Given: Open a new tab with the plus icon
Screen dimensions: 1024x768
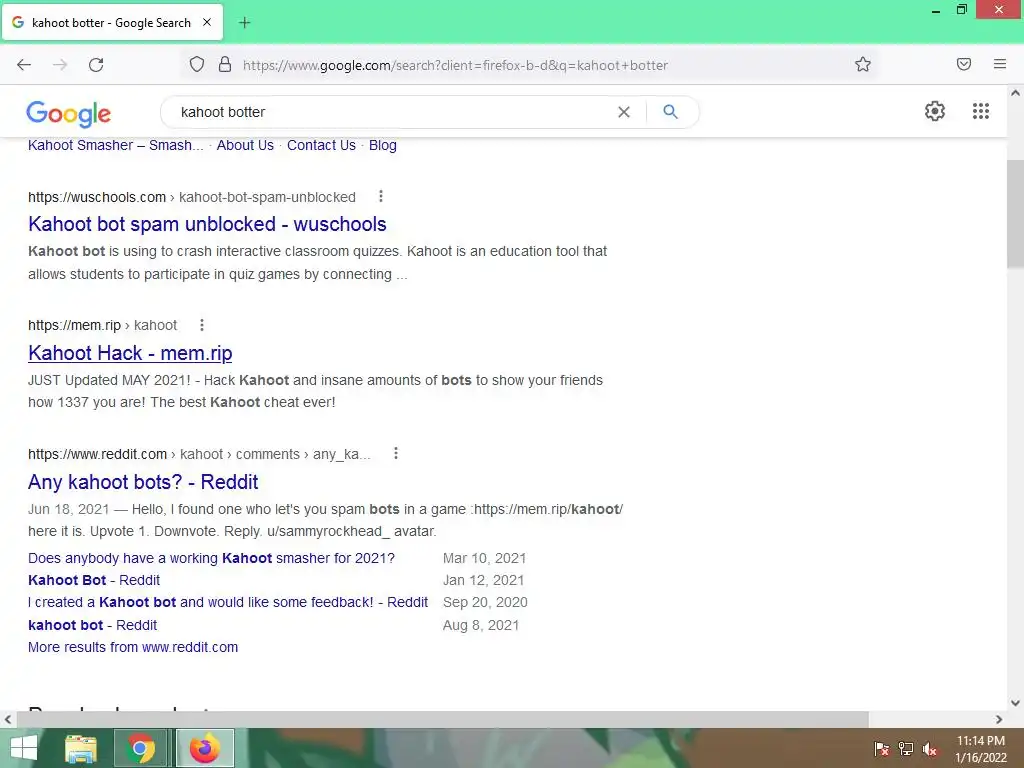Looking at the screenshot, I should pos(244,23).
